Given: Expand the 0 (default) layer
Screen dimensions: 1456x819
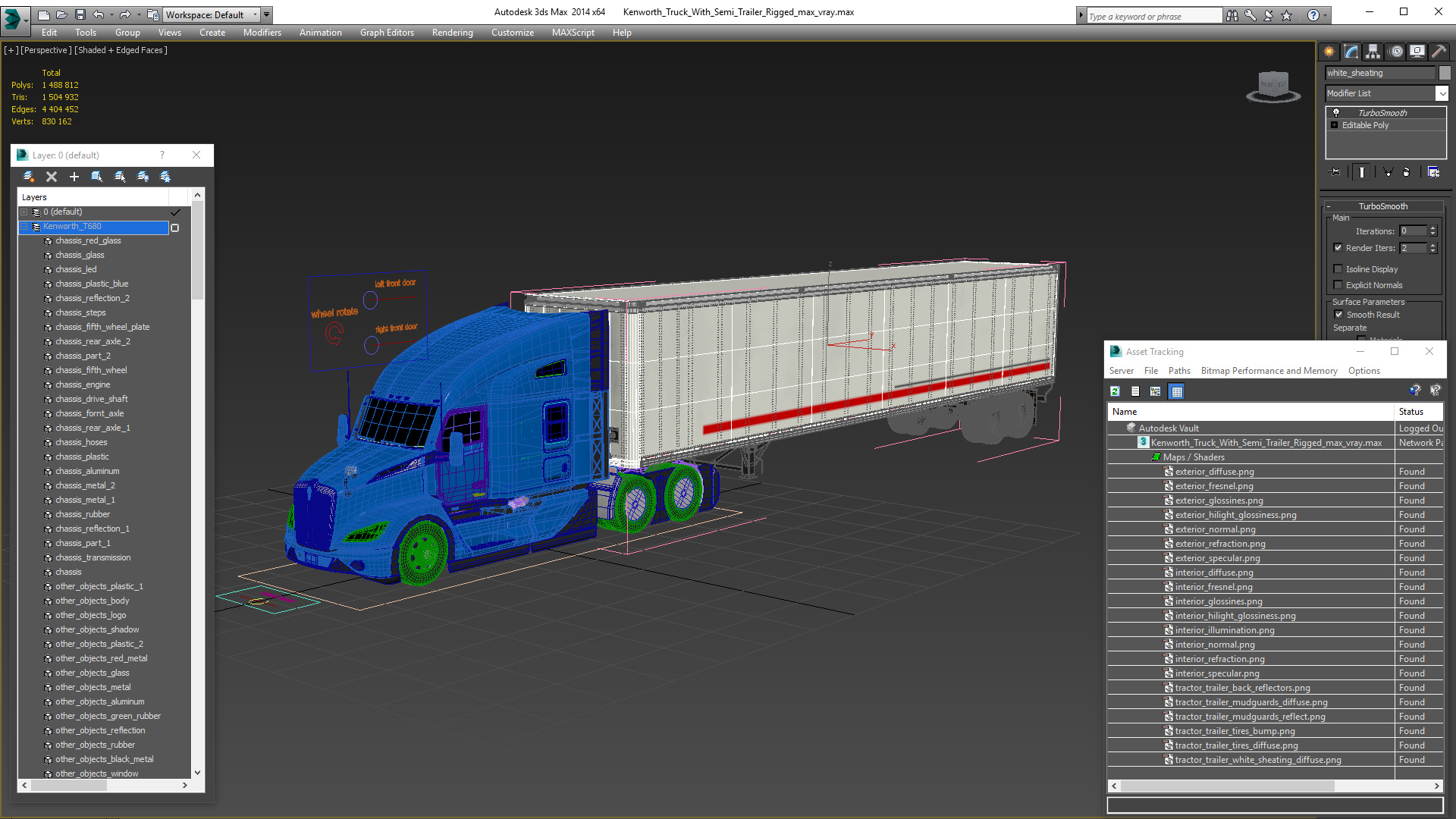Looking at the screenshot, I should (x=24, y=212).
